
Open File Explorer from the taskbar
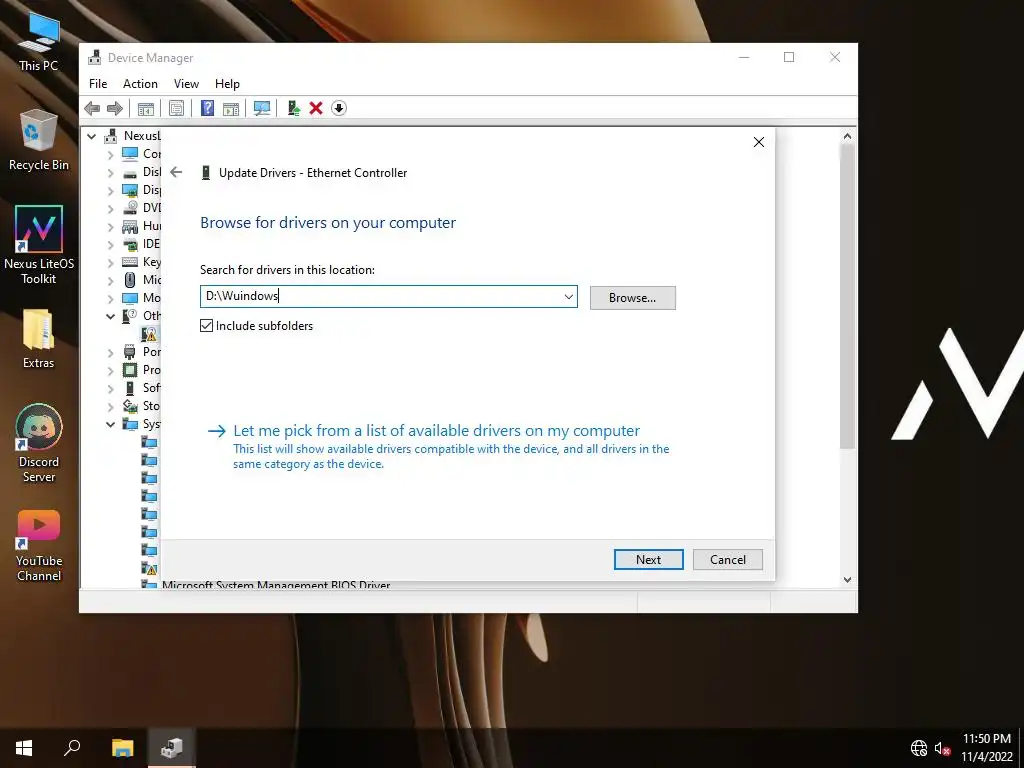(122, 747)
